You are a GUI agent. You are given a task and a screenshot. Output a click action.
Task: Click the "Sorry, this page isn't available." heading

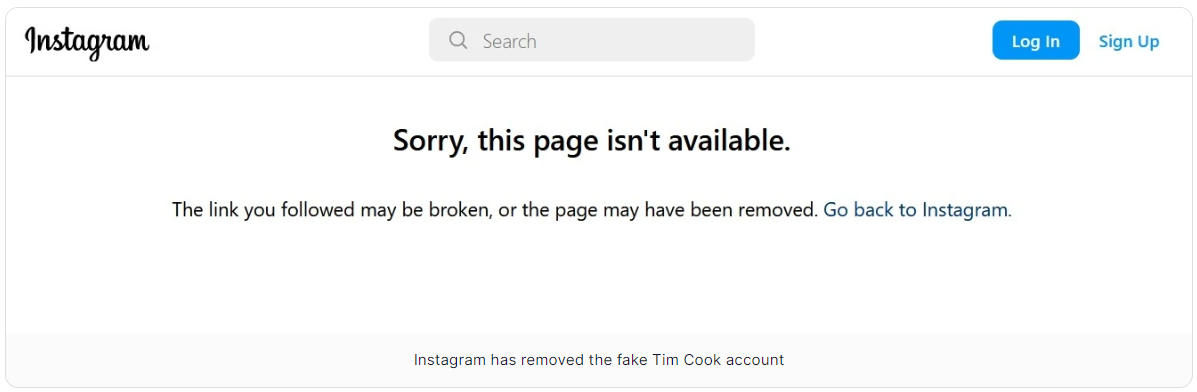(x=592, y=141)
